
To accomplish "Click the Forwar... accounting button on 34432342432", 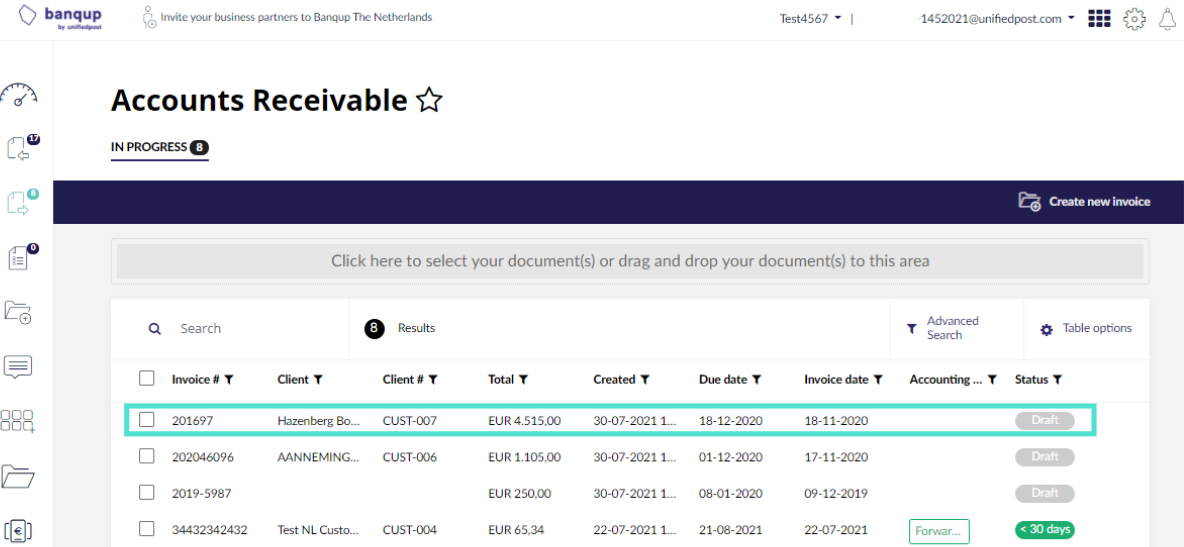I will pos(939,530).
